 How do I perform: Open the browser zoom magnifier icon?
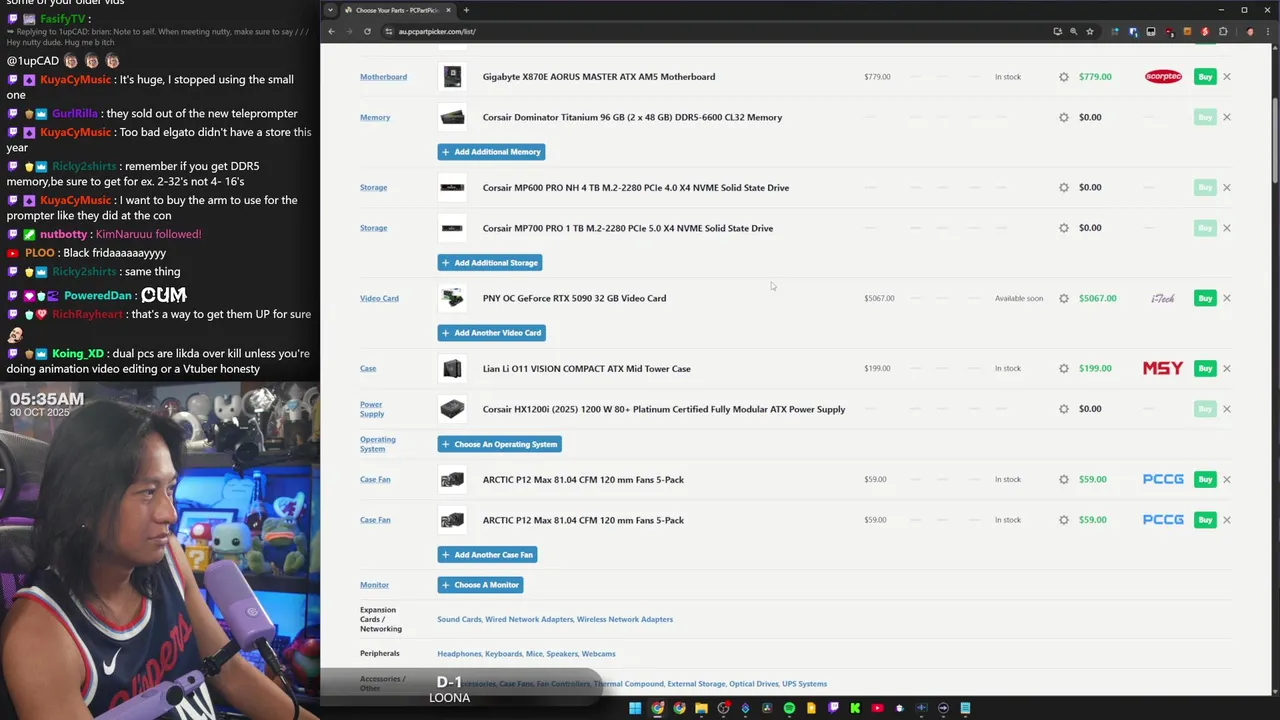(x=1074, y=31)
